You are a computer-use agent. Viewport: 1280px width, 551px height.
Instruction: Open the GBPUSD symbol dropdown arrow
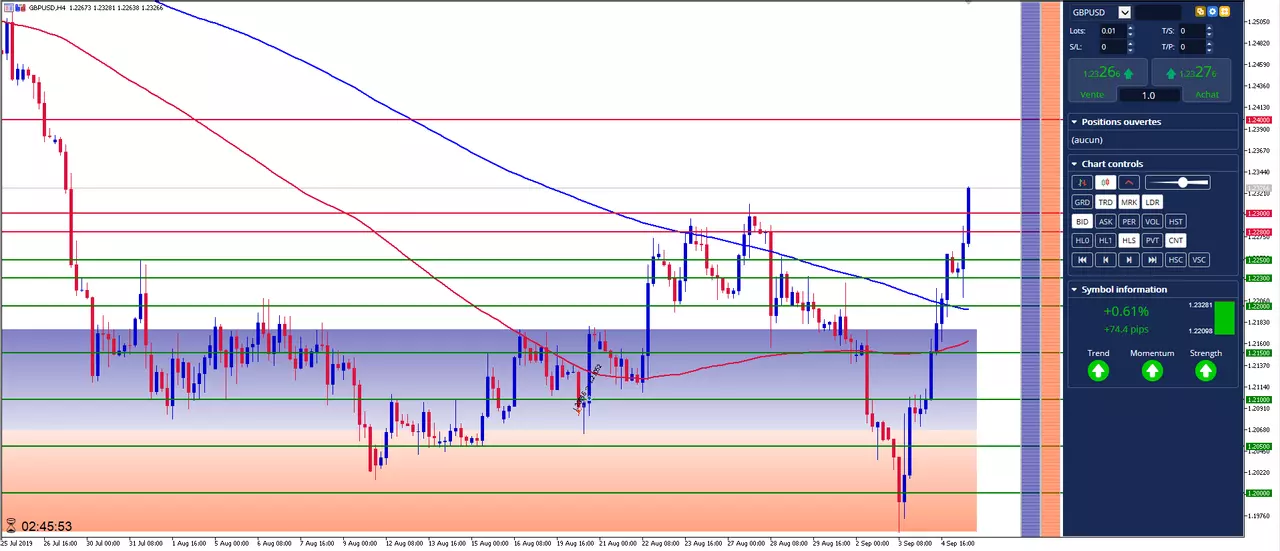[x=1125, y=12]
